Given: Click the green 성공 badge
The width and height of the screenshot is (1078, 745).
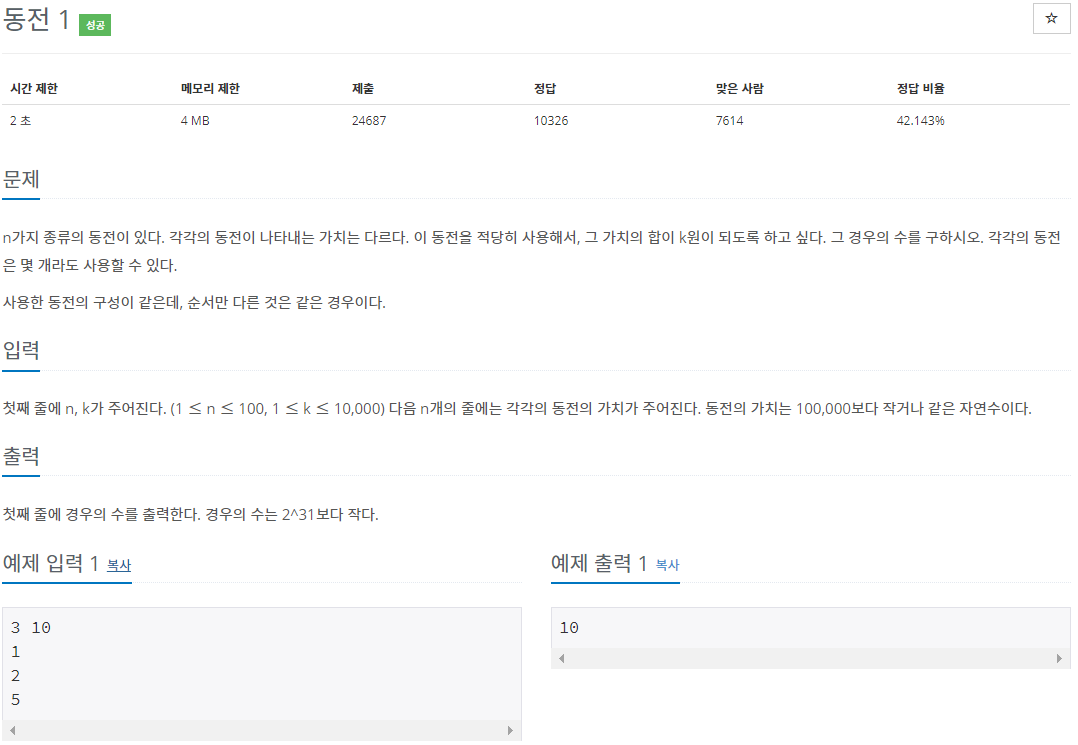Looking at the screenshot, I should (95, 25).
